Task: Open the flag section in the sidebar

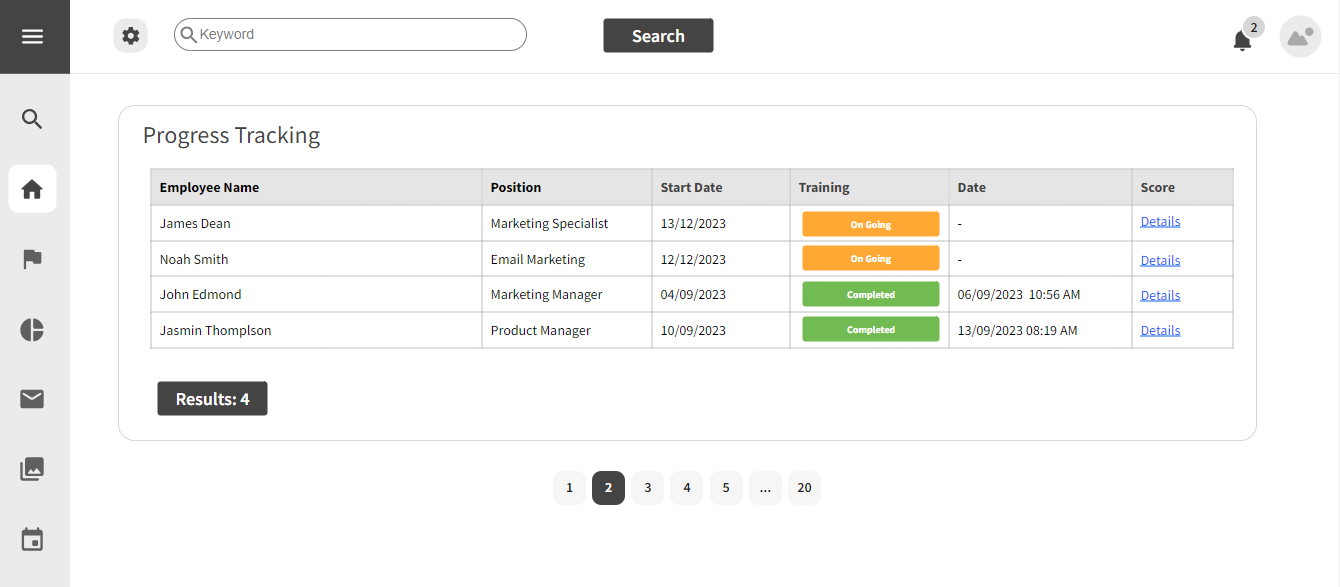Action: click(32, 258)
